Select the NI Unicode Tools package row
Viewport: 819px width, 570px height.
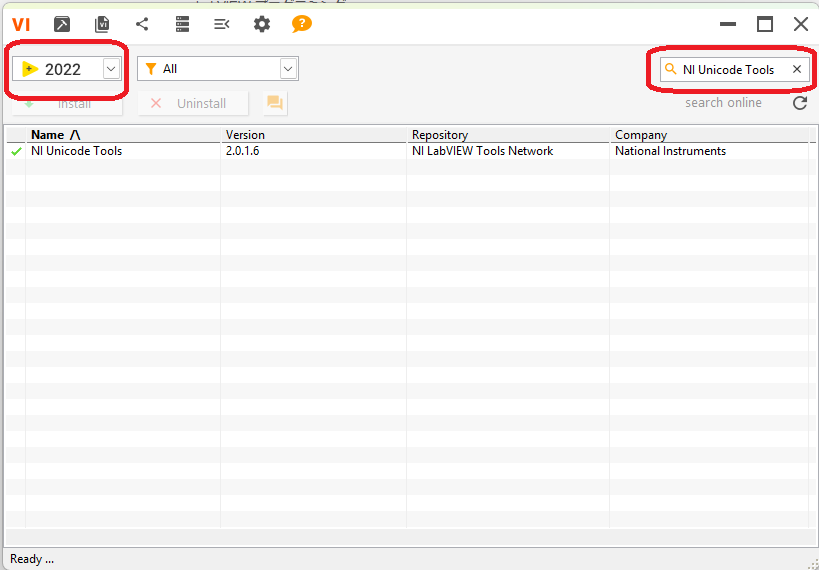(x=410, y=151)
